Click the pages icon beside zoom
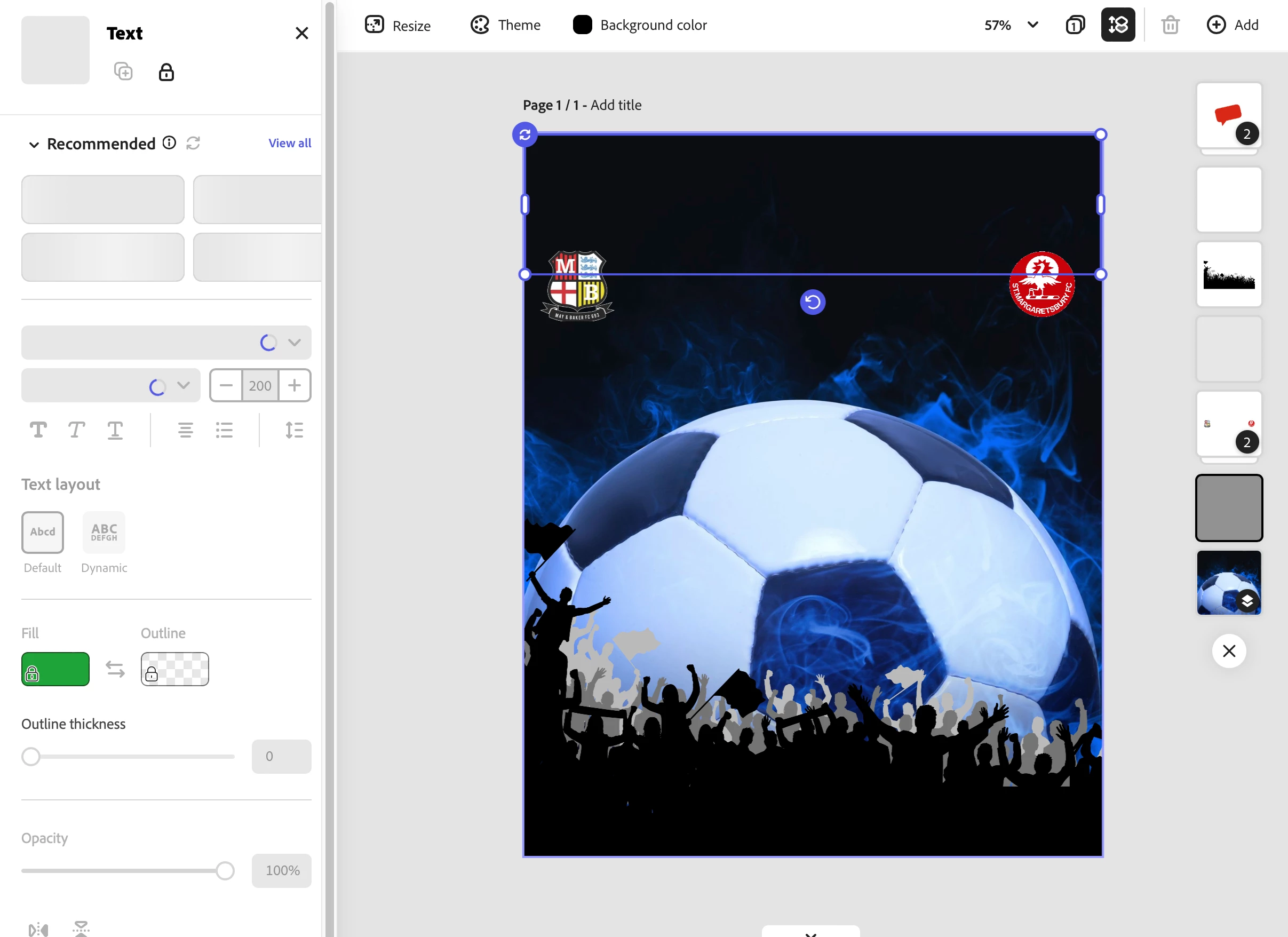 click(1075, 25)
